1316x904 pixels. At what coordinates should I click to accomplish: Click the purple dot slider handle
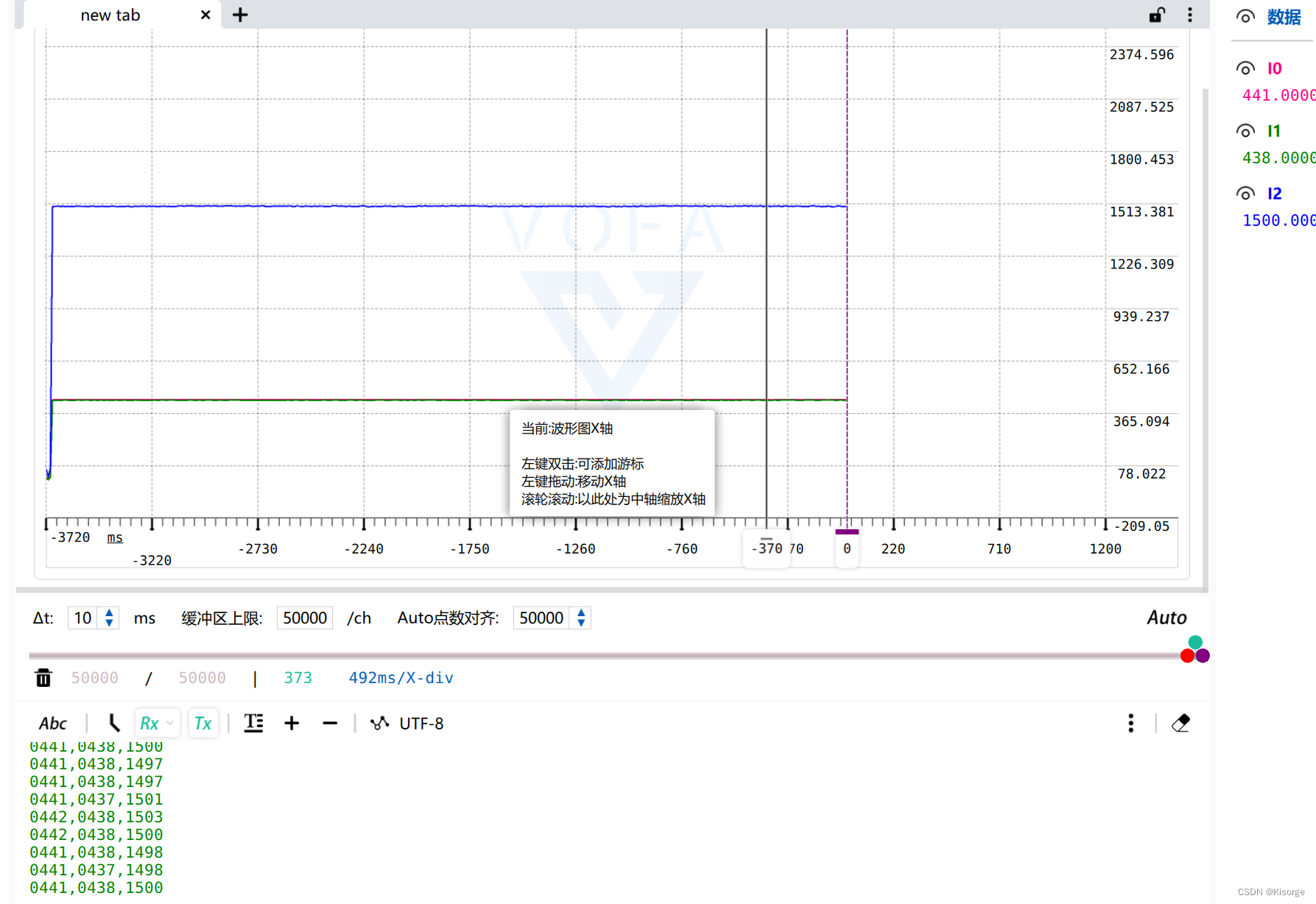[x=1203, y=656]
